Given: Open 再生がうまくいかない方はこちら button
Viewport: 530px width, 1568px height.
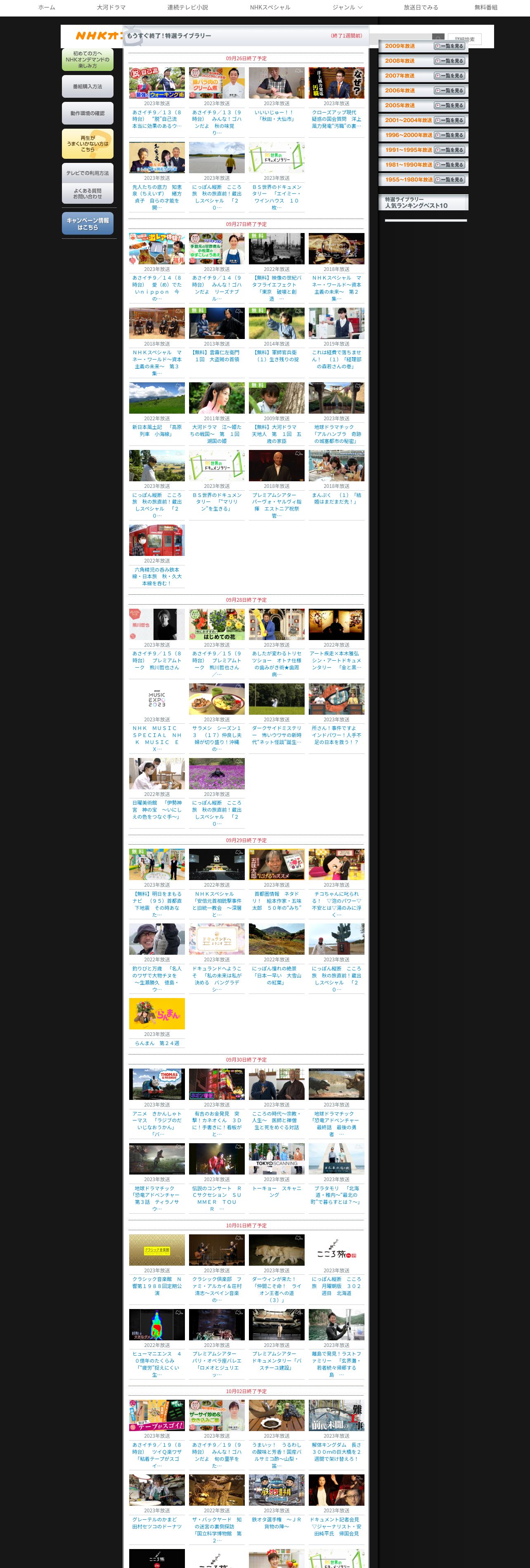Looking at the screenshot, I should 88,144.
